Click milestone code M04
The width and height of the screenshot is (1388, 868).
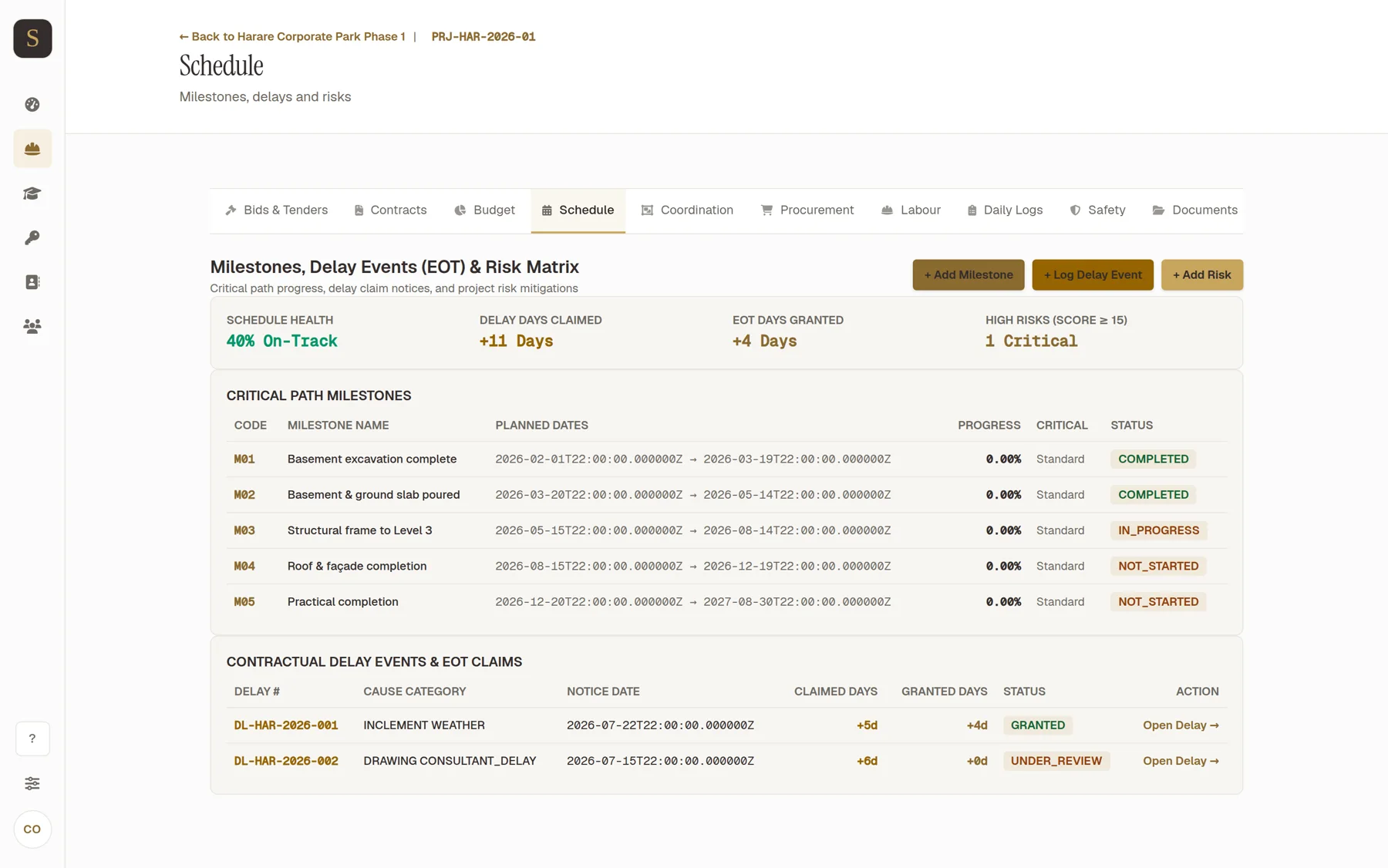(244, 567)
